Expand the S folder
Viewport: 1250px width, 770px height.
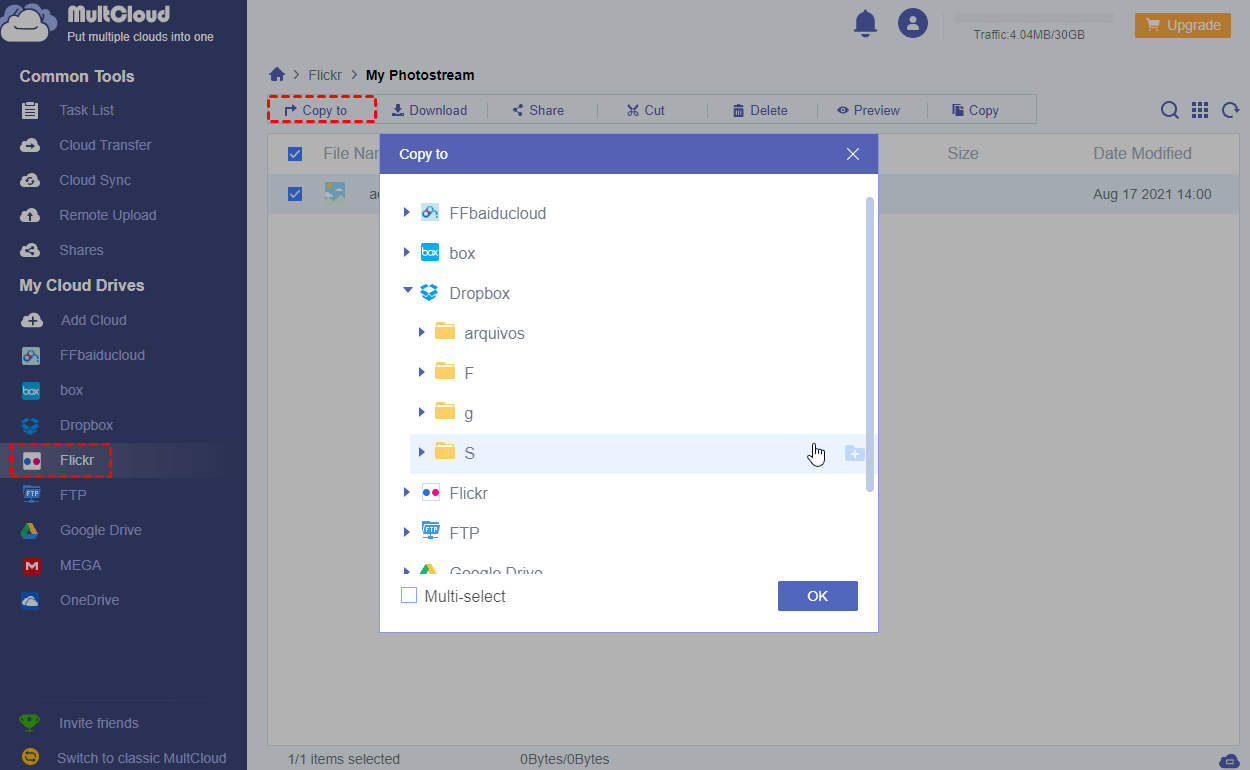pyautogui.click(x=422, y=452)
